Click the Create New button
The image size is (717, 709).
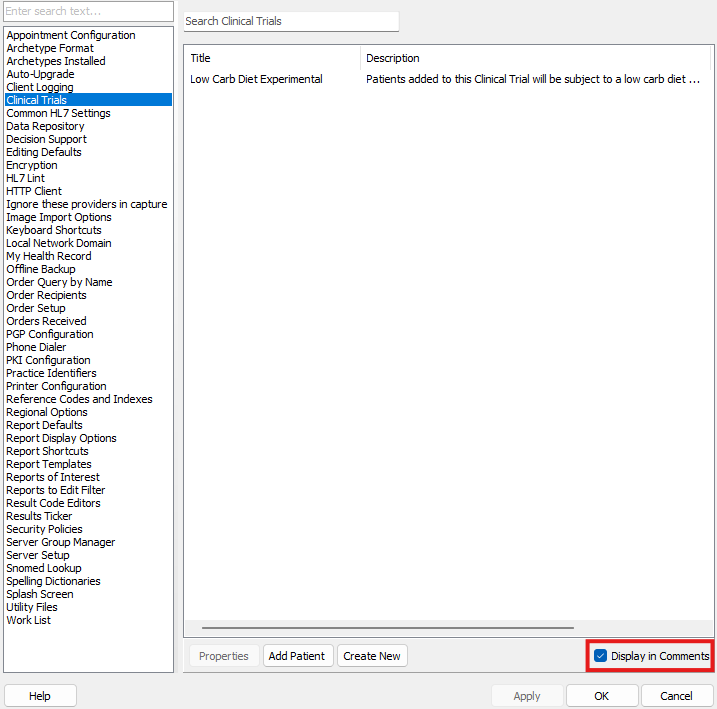(x=372, y=656)
